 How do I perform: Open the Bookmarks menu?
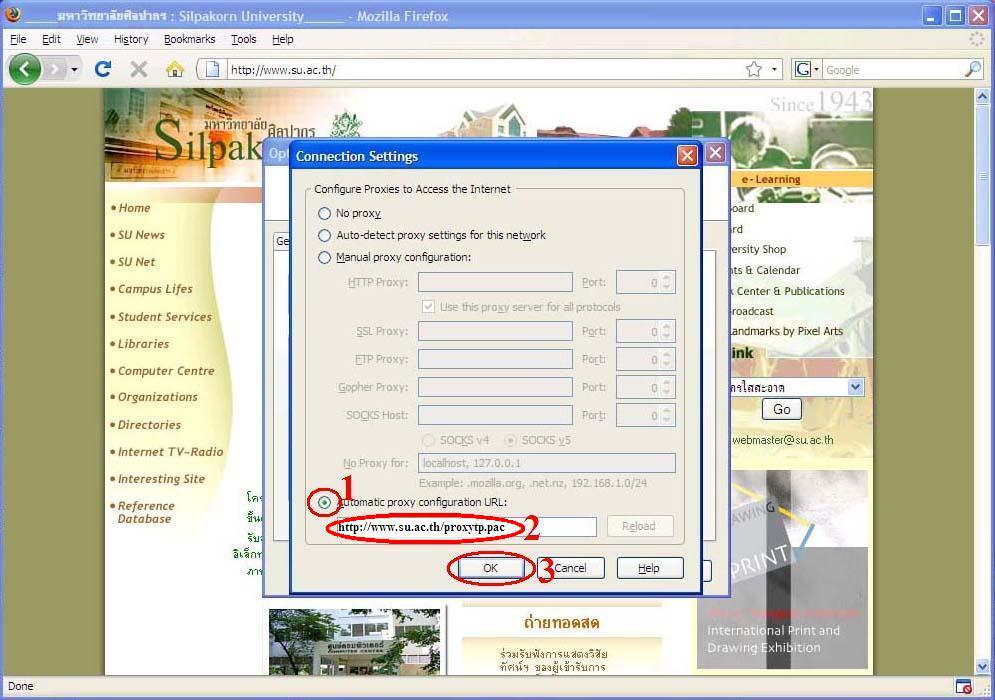189,39
